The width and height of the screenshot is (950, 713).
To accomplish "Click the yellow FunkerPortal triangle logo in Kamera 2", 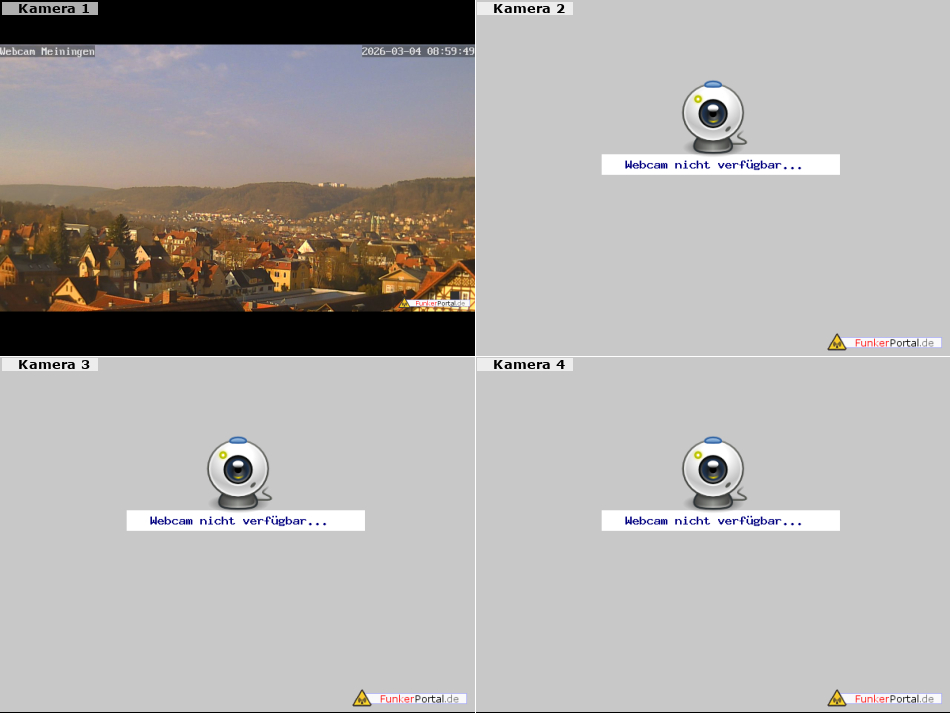I will [837, 342].
